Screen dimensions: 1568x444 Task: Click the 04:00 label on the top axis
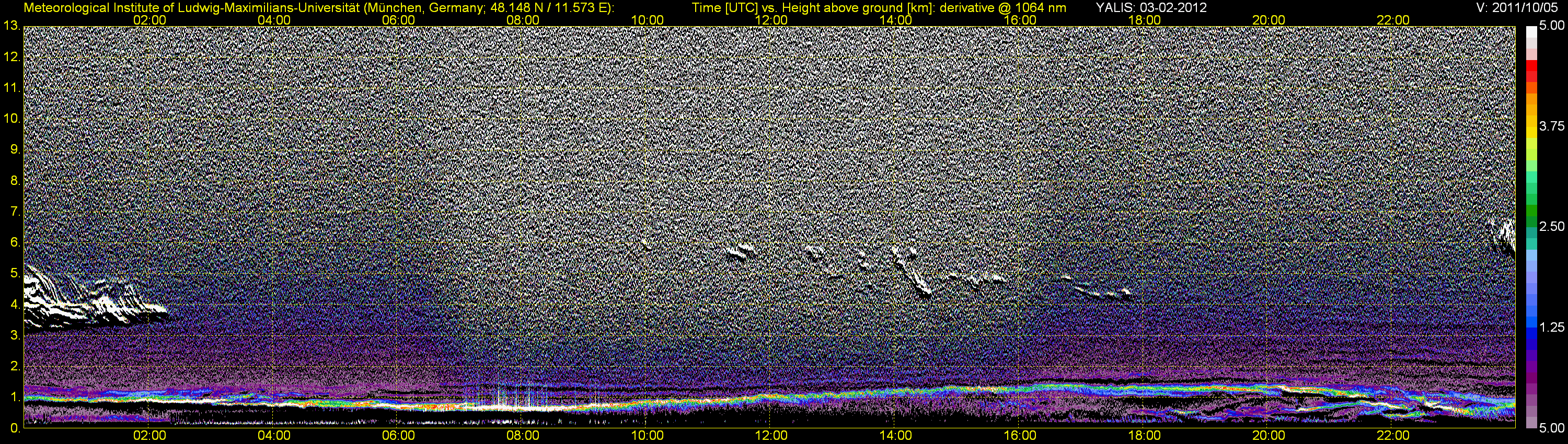(x=274, y=19)
